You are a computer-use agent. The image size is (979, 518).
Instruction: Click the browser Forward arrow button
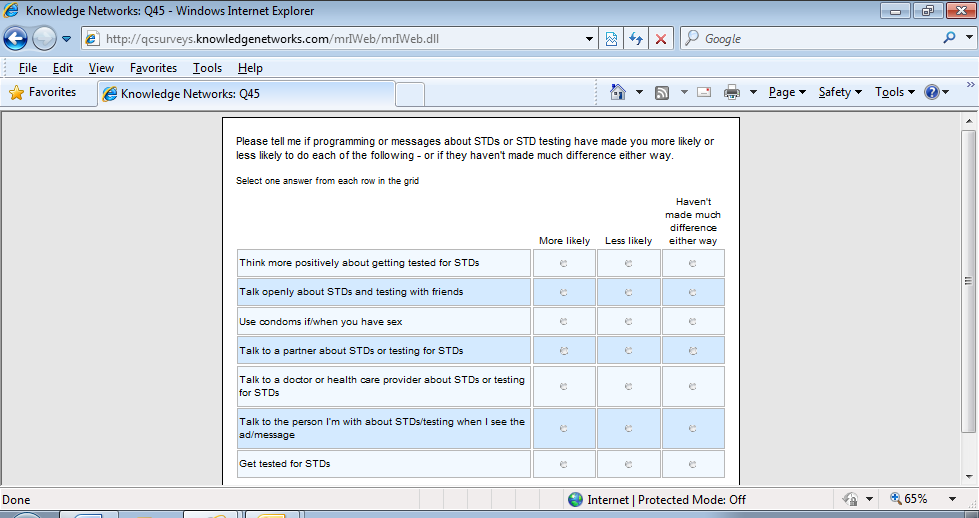[x=44, y=39]
